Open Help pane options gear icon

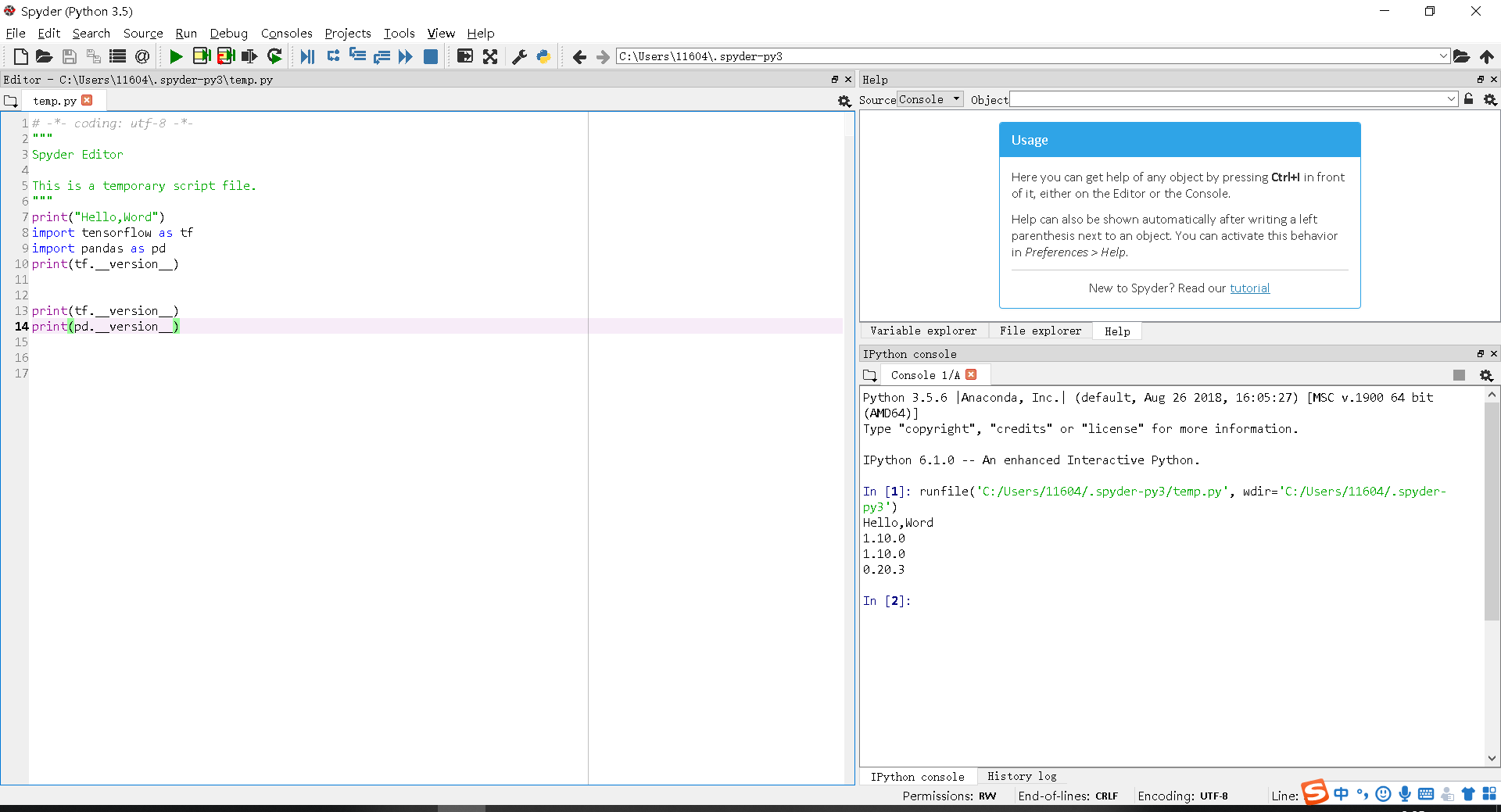[x=1490, y=99]
